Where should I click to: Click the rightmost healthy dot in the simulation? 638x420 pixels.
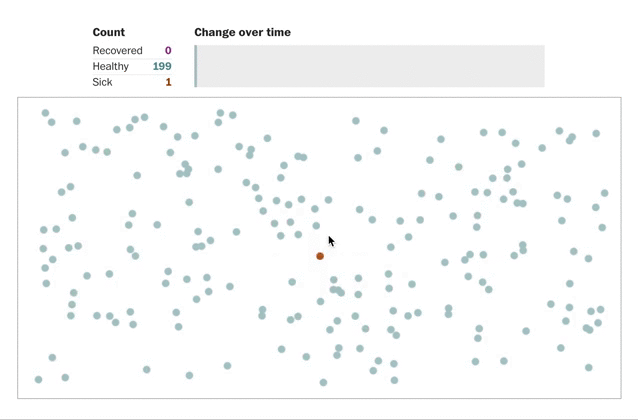[x=605, y=193]
